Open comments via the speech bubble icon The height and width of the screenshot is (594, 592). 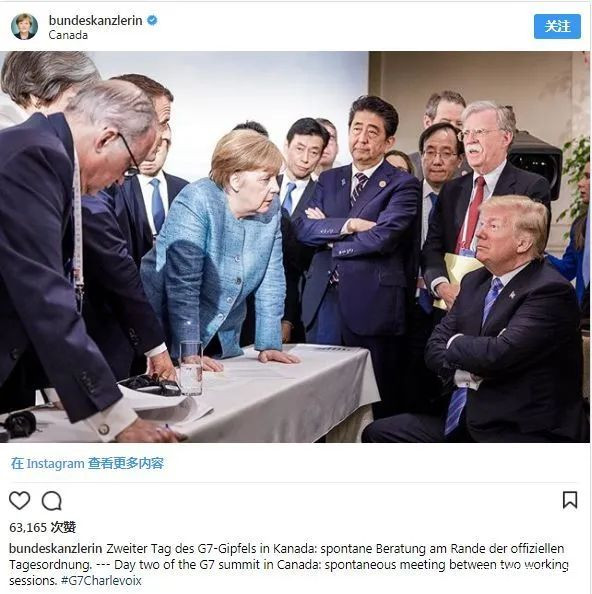point(52,501)
